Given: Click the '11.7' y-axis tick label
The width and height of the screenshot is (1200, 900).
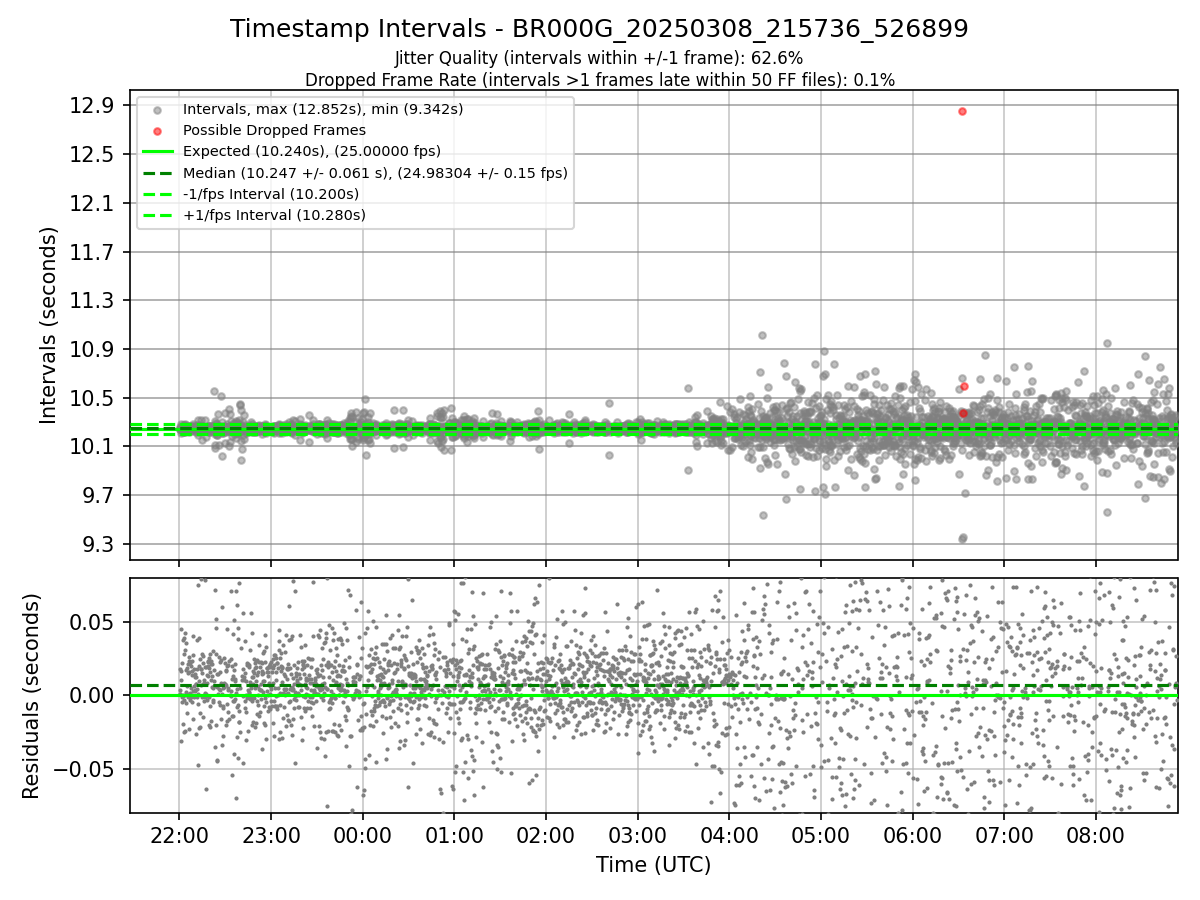Looking at the screenshot, I should 94,252.
